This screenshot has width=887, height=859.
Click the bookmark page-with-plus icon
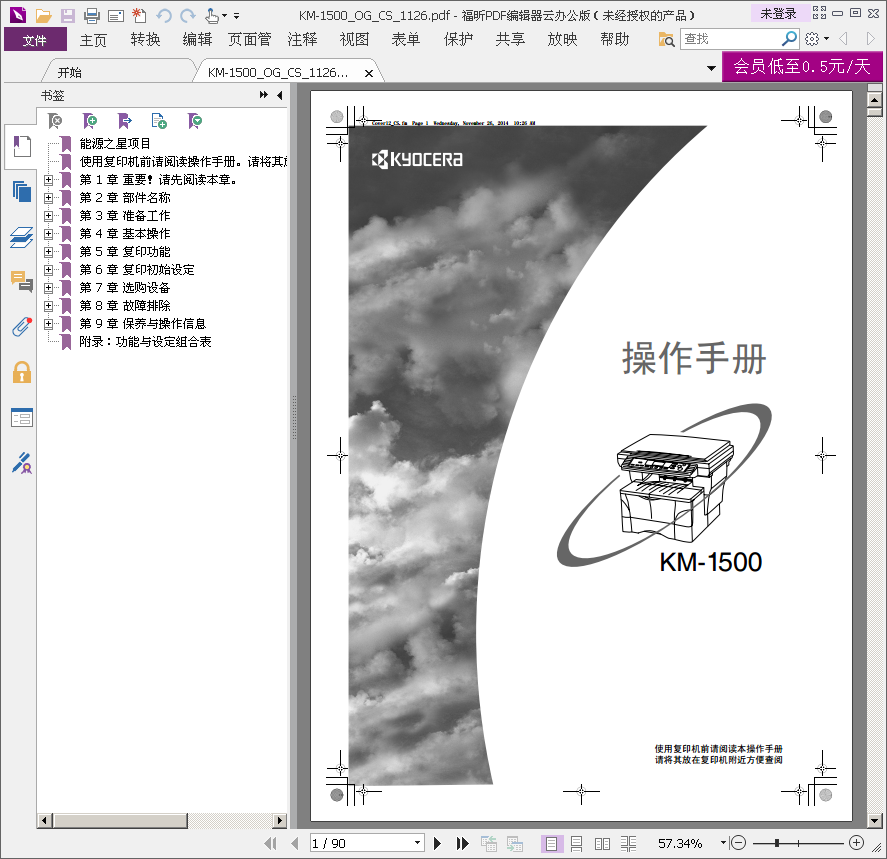pos(159,120)
